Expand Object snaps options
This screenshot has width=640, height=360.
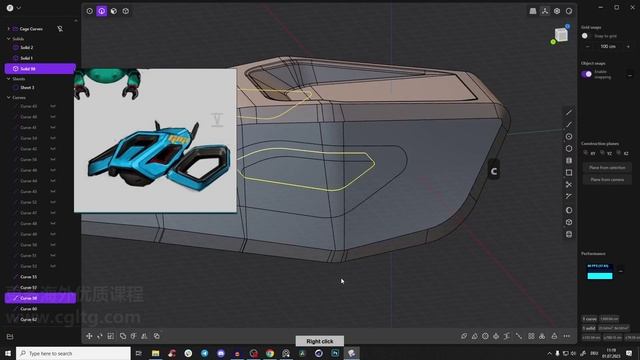(x=630, y=75)
